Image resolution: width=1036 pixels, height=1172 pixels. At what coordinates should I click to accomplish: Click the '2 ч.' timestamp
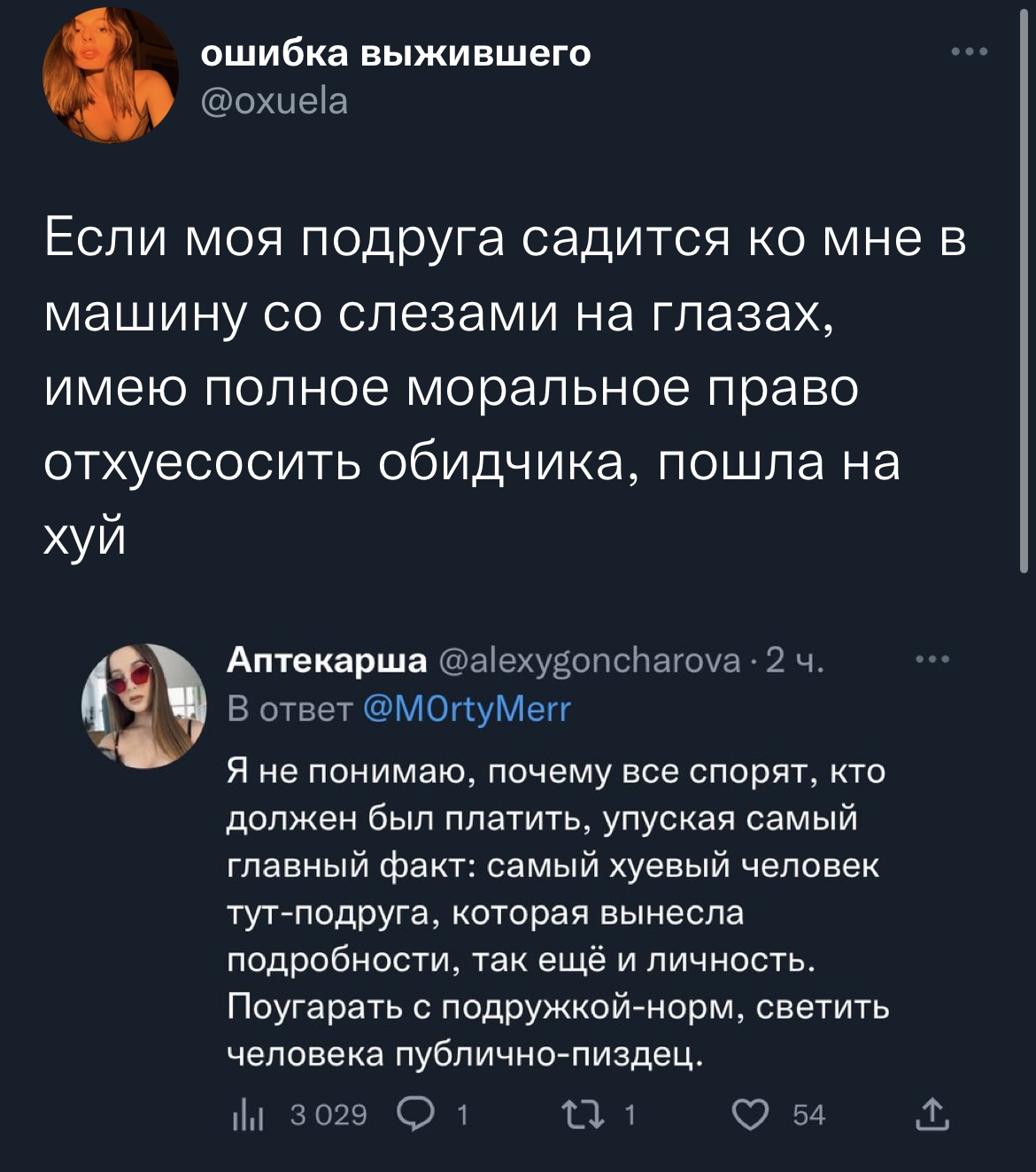coord(794,661)
